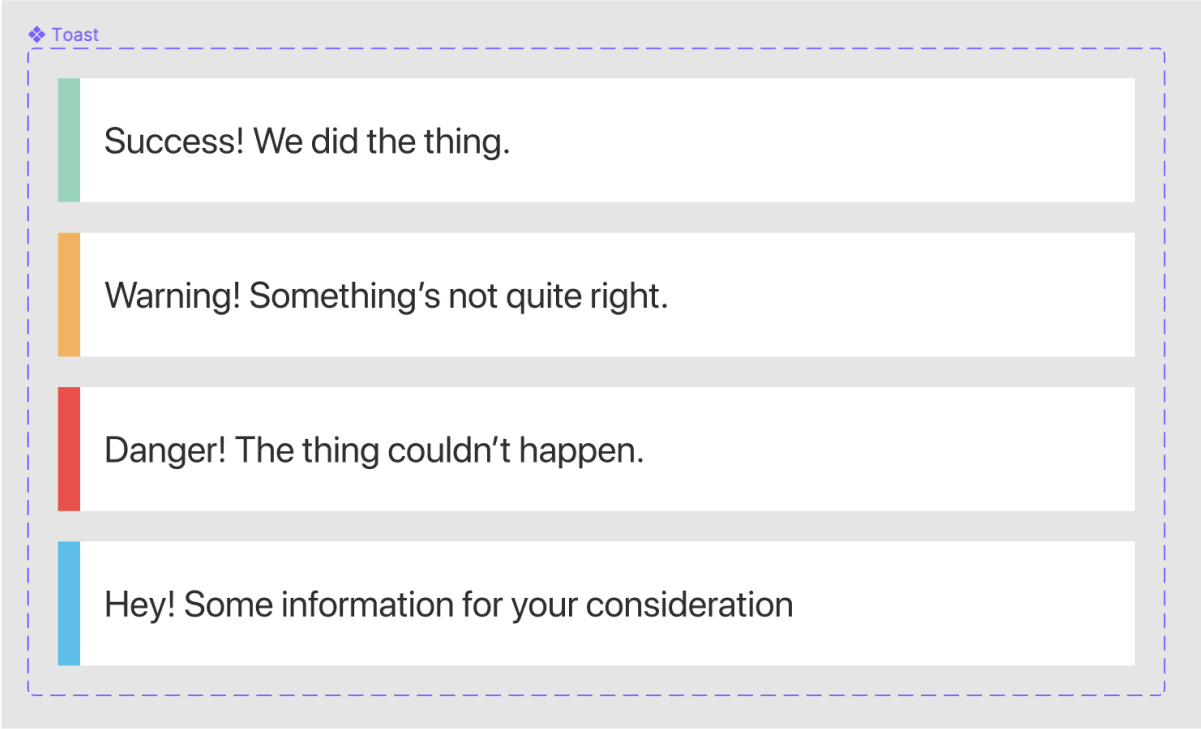The image size is (1201, 729).
Task: Click the "Success! We did the thing." text
Action: pyautogui.click(x=307, y=141)
